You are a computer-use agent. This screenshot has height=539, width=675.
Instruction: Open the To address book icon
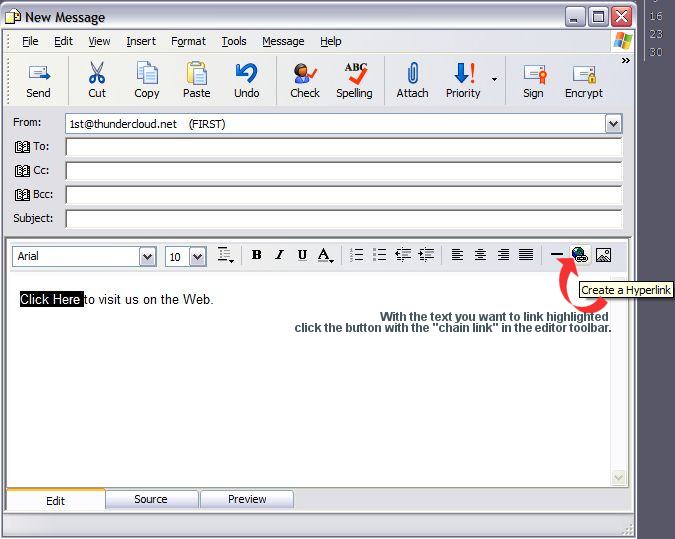[22, 147]
